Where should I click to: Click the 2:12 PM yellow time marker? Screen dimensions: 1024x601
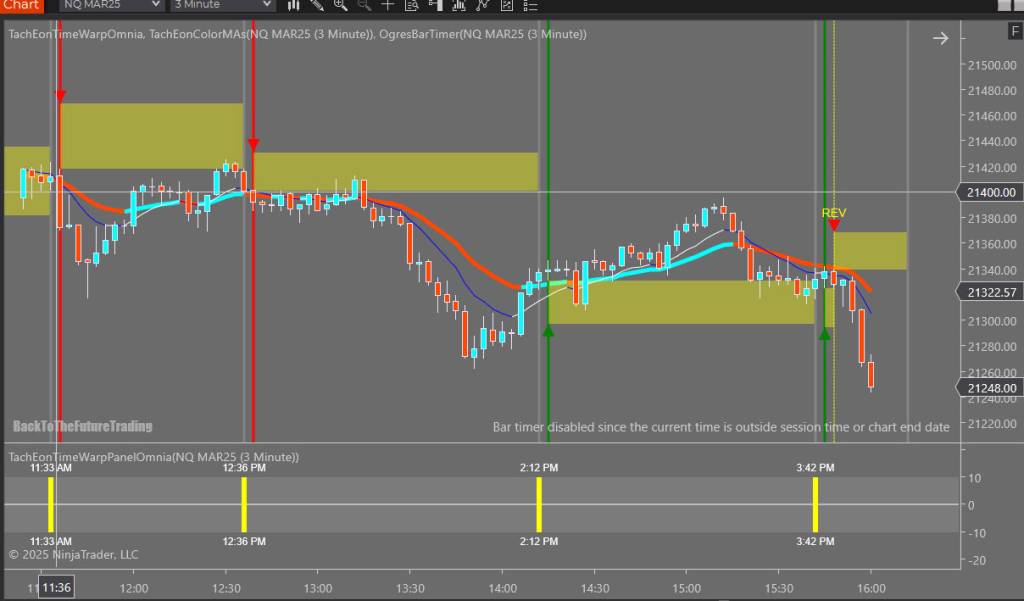click(x=538, y=504)
